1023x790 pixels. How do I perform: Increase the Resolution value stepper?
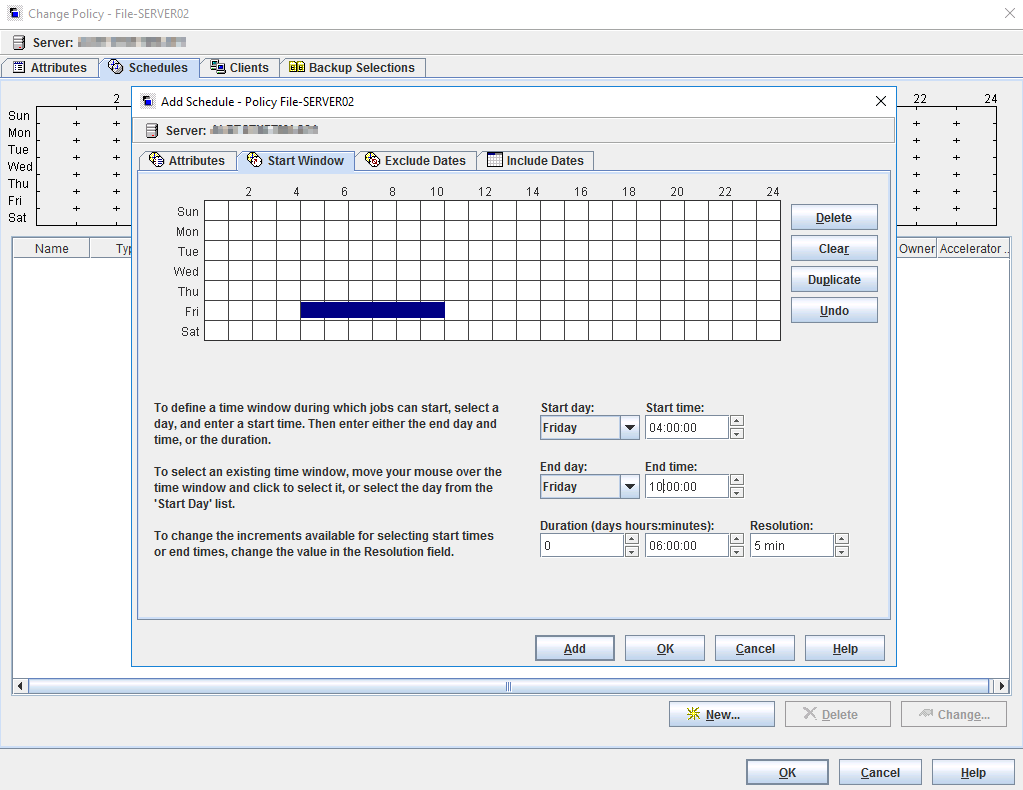(x=842, y=539)
